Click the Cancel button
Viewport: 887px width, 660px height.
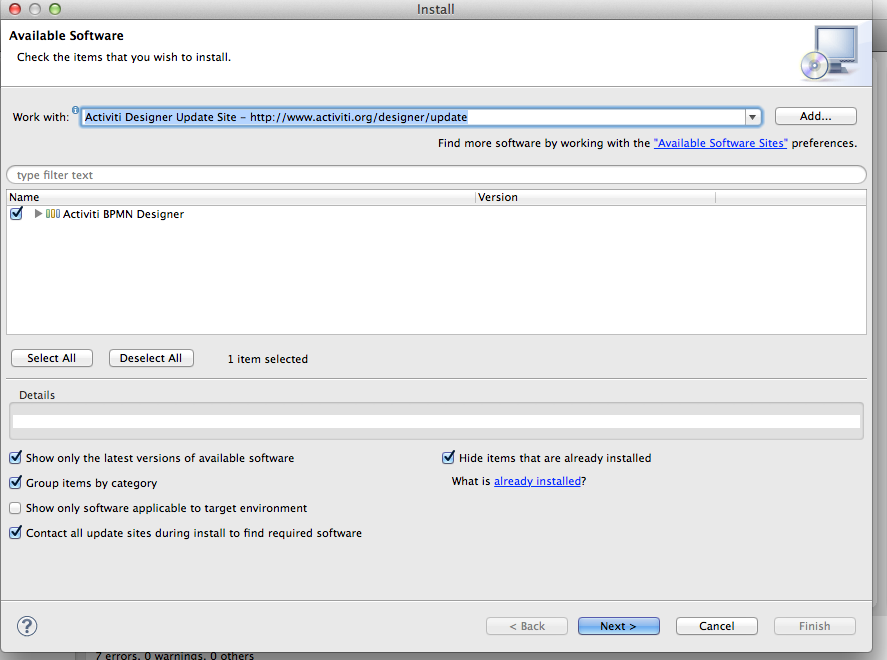[x=717, y=626]
